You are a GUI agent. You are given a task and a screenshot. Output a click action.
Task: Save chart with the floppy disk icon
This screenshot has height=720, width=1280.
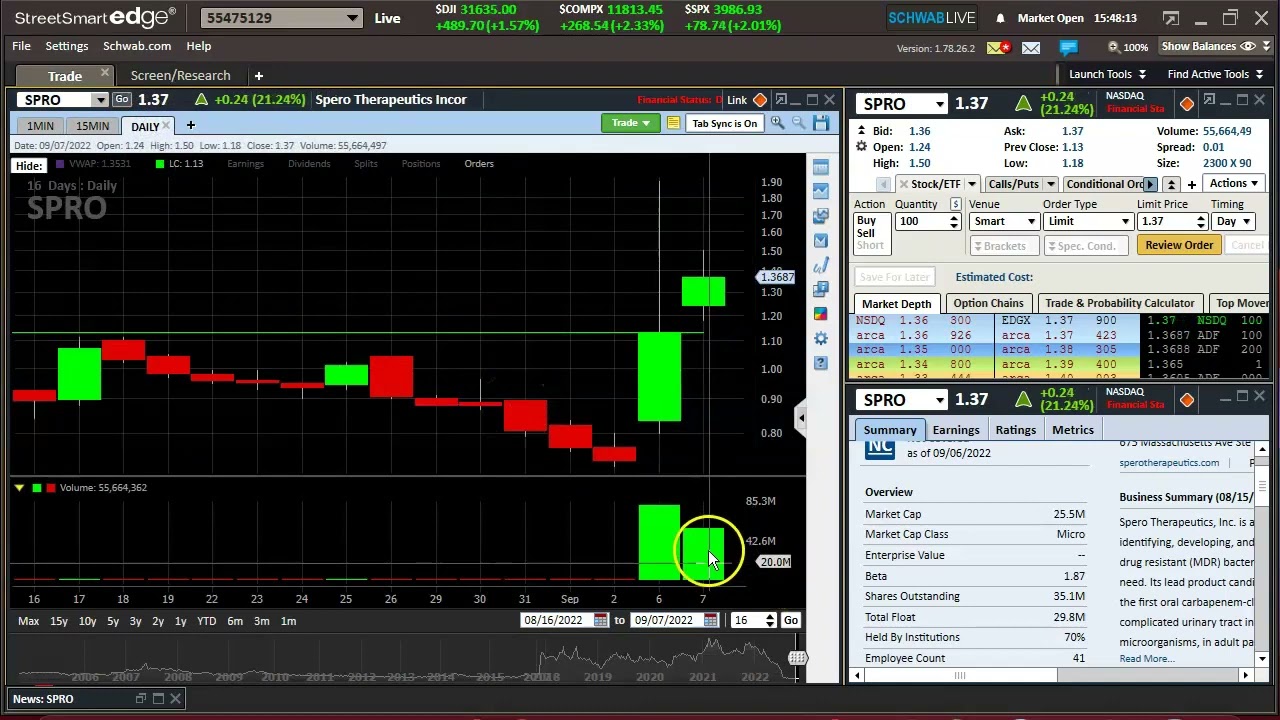[x=821, y=123]
